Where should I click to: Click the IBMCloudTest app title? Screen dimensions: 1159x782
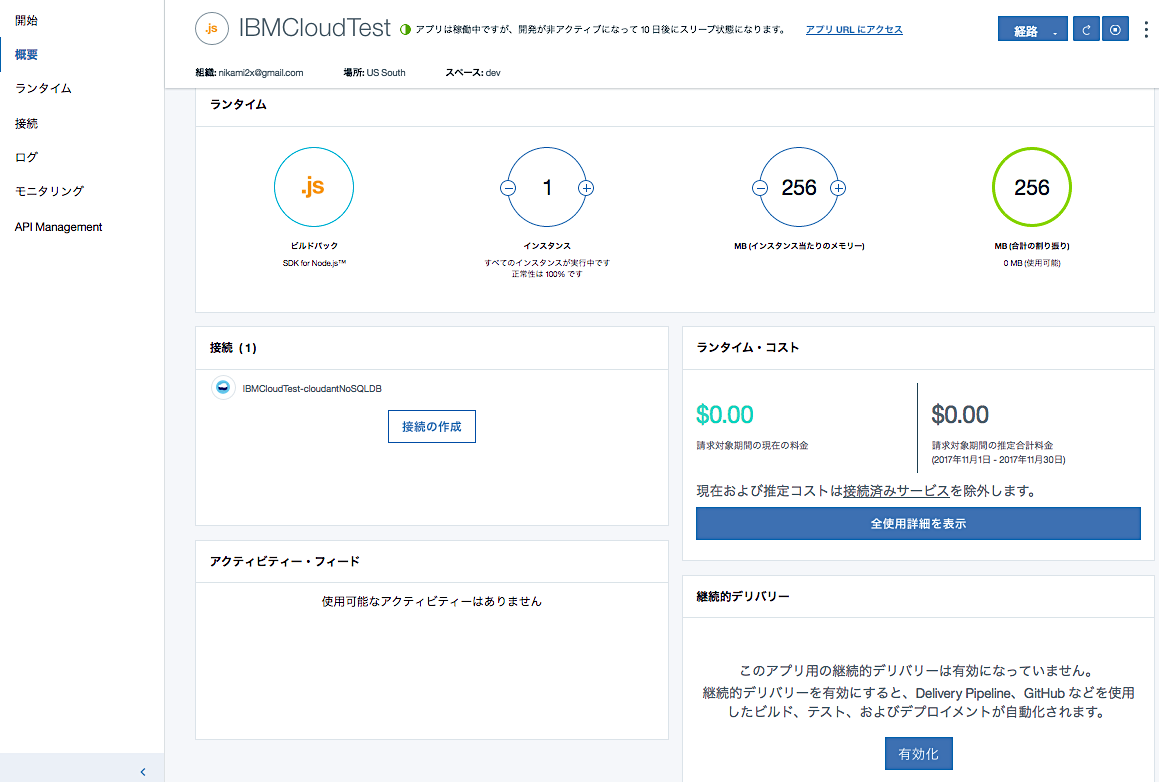click(x=314, y=28)
